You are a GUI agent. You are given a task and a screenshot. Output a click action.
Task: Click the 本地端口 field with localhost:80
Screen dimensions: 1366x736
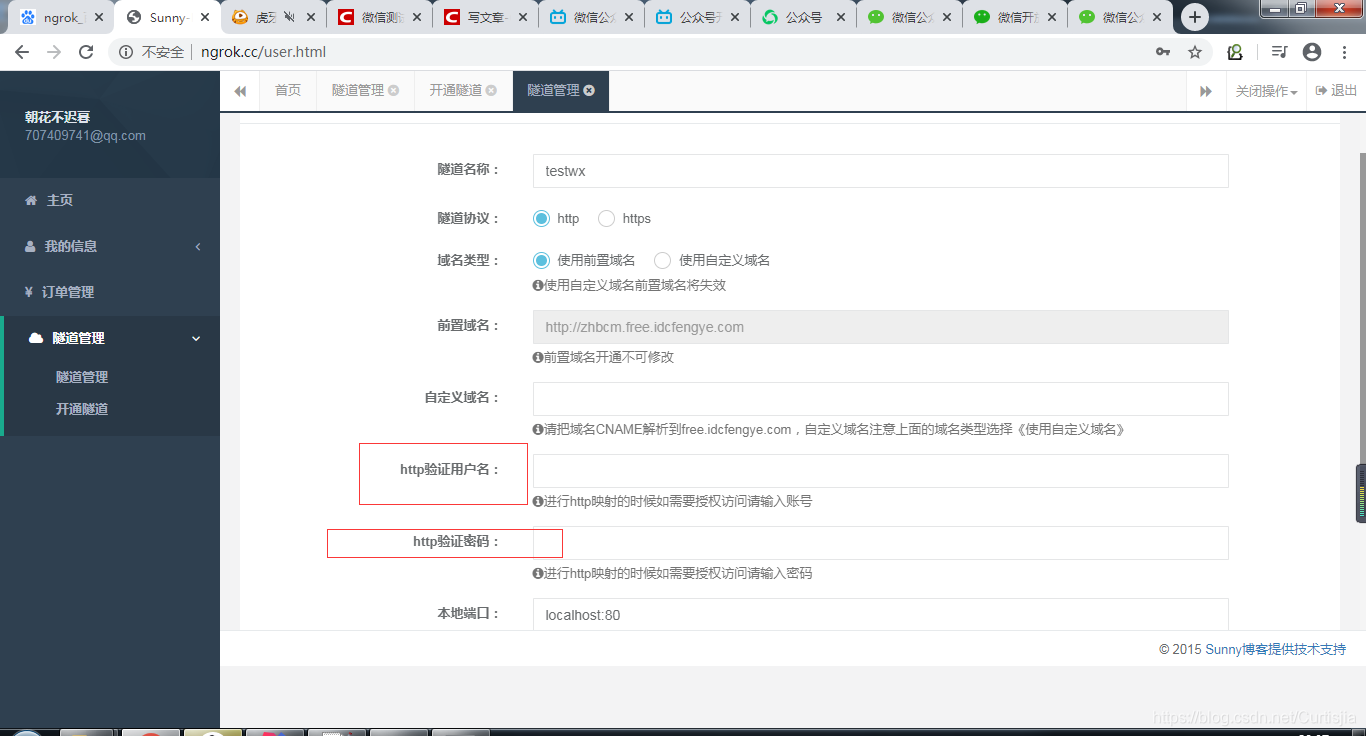[x=880, y=615]
